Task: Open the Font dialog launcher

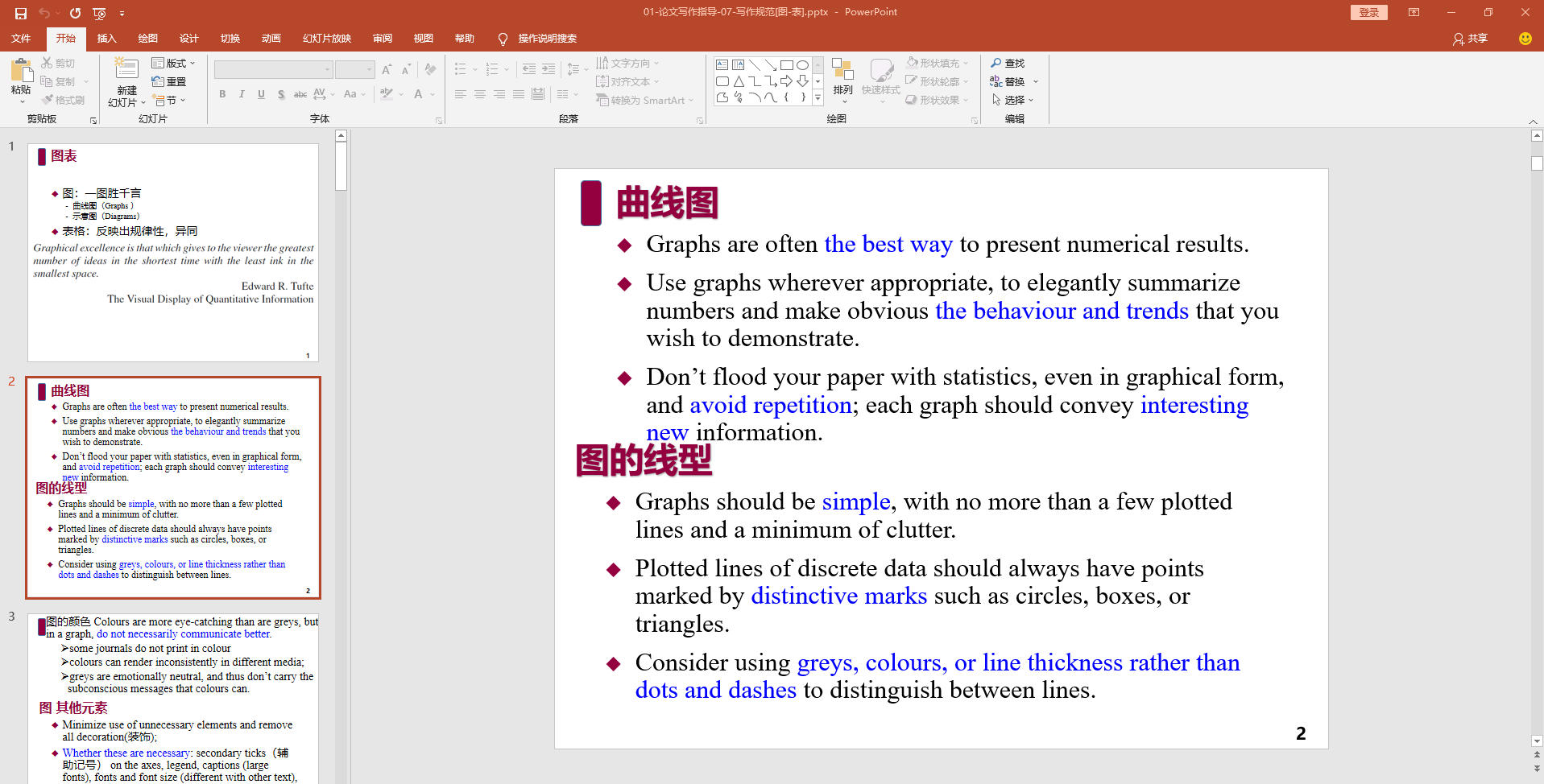Action: click(439, 121)
